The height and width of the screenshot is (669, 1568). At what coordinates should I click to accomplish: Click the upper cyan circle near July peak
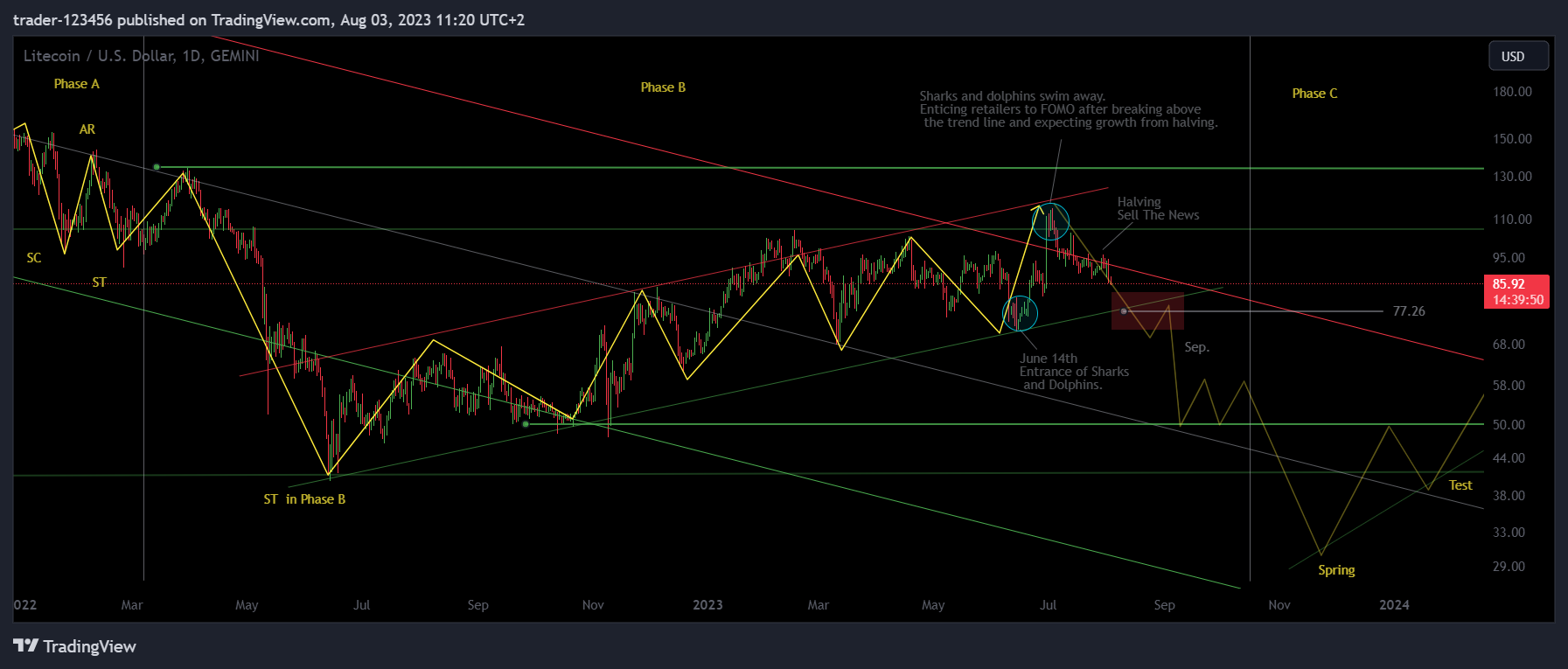click(x=1050, y=221)
